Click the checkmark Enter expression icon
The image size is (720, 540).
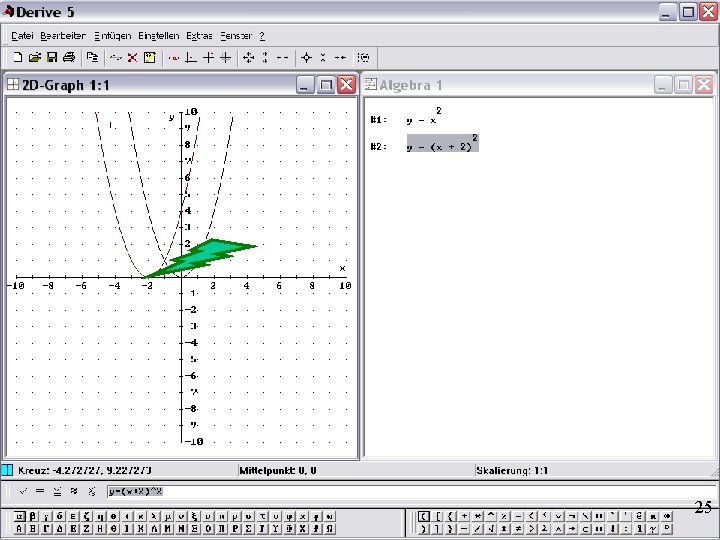click(x=23, y=491)
